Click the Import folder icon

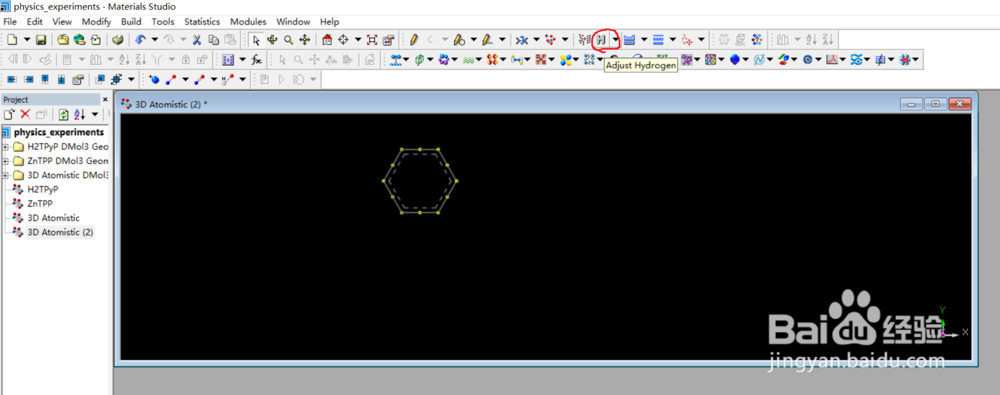[63, 40]
